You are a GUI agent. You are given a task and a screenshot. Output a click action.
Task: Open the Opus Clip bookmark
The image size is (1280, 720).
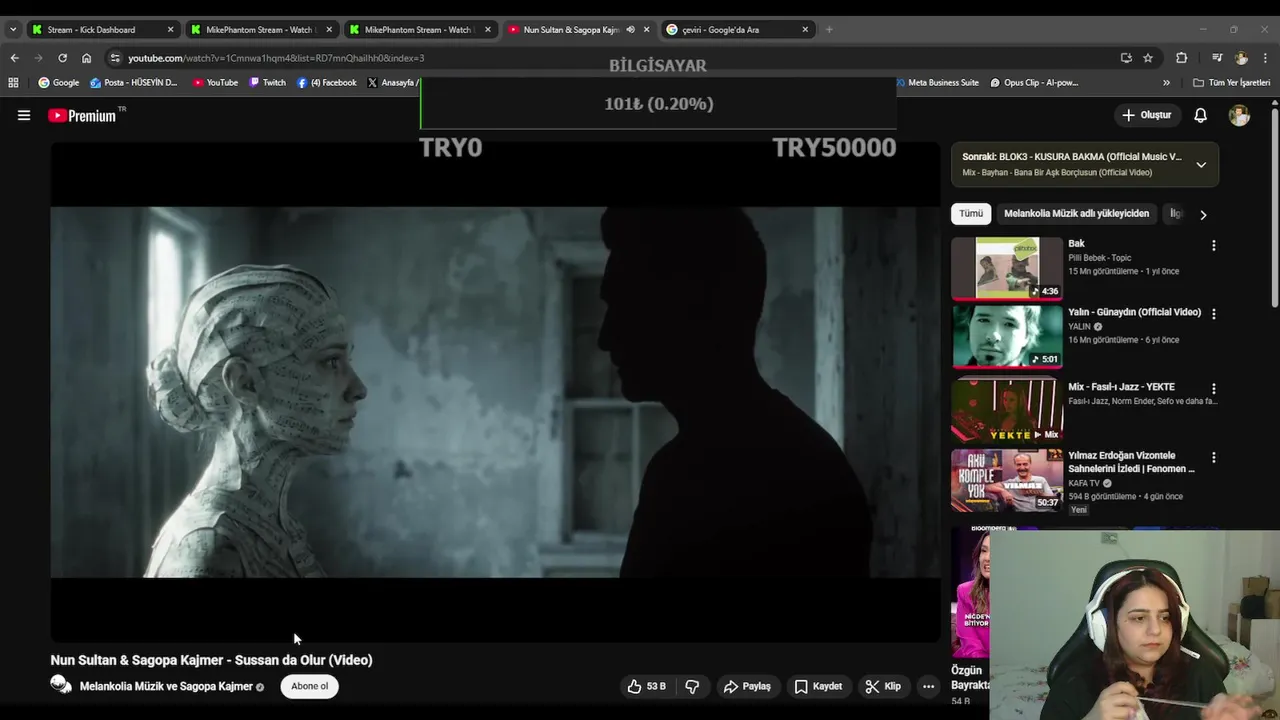tap(1035, 83)
